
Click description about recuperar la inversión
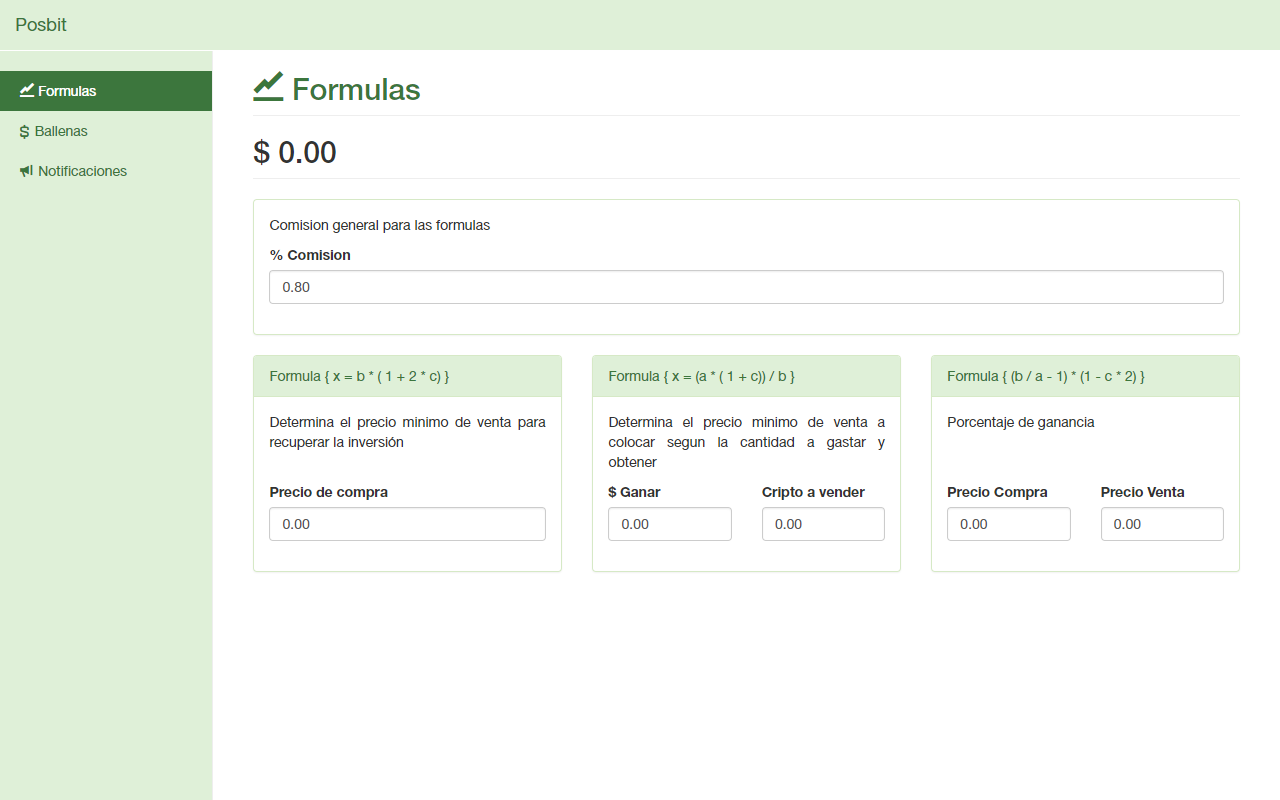[x=407, y=432]
